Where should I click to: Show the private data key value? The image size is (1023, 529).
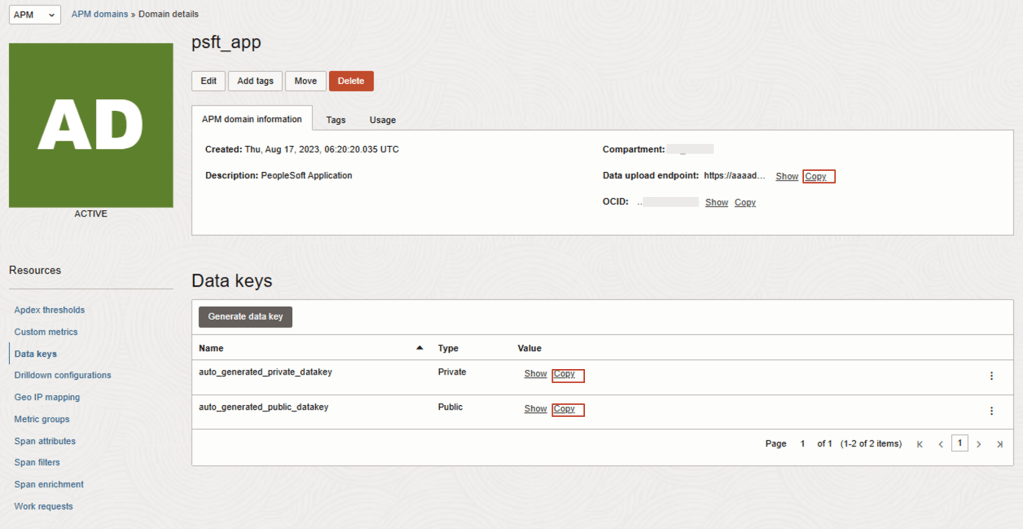(x=535, y=374)
